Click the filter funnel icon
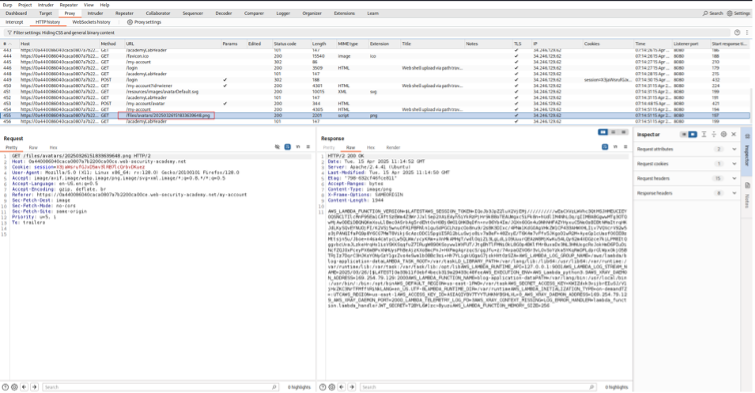This screenshot has width=755, height=393. [x=9, y=33]
